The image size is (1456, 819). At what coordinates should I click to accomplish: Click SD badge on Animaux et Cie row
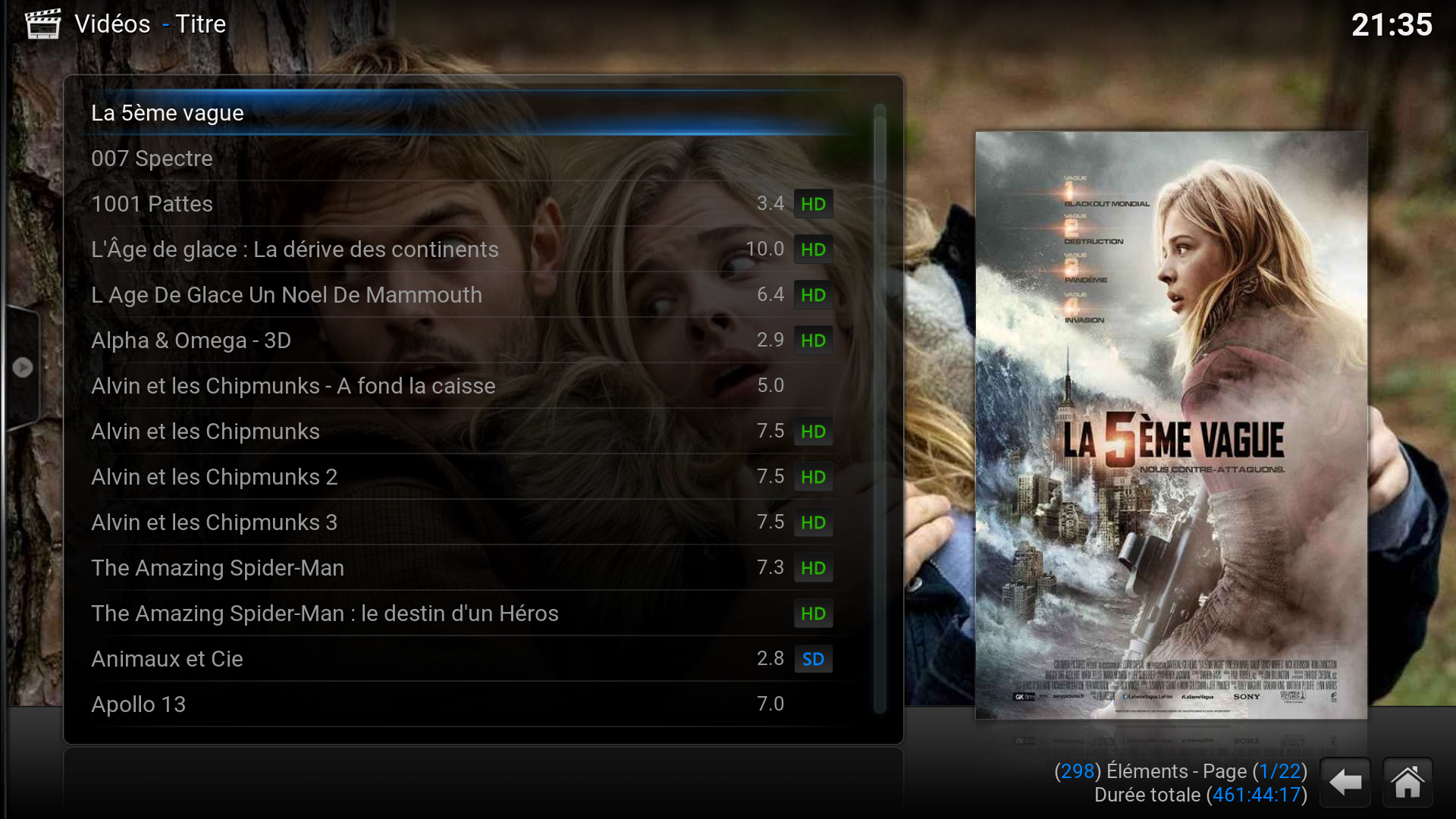[x=813, y=659]
